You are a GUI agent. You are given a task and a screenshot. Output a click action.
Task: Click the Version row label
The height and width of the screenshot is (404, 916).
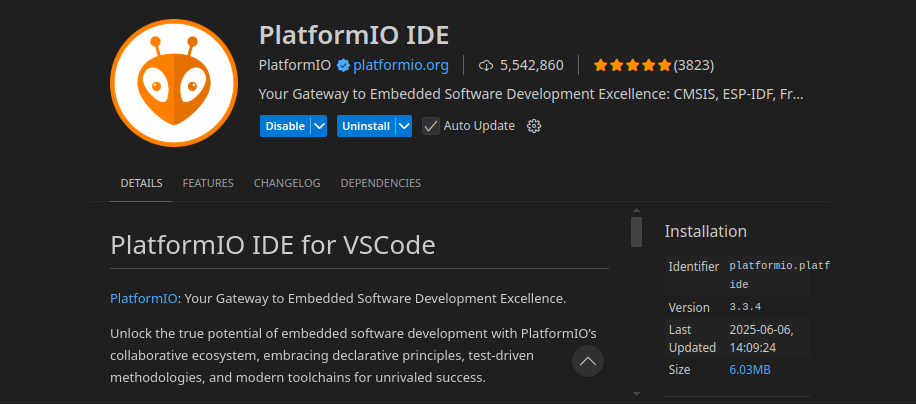(689, 308)
